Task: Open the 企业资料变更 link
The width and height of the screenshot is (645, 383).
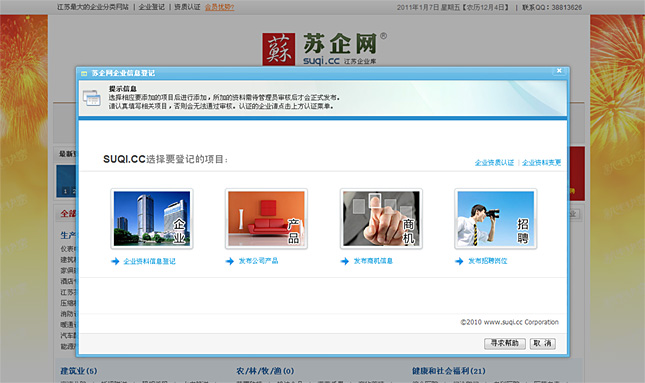Action: tap(541, 162)
